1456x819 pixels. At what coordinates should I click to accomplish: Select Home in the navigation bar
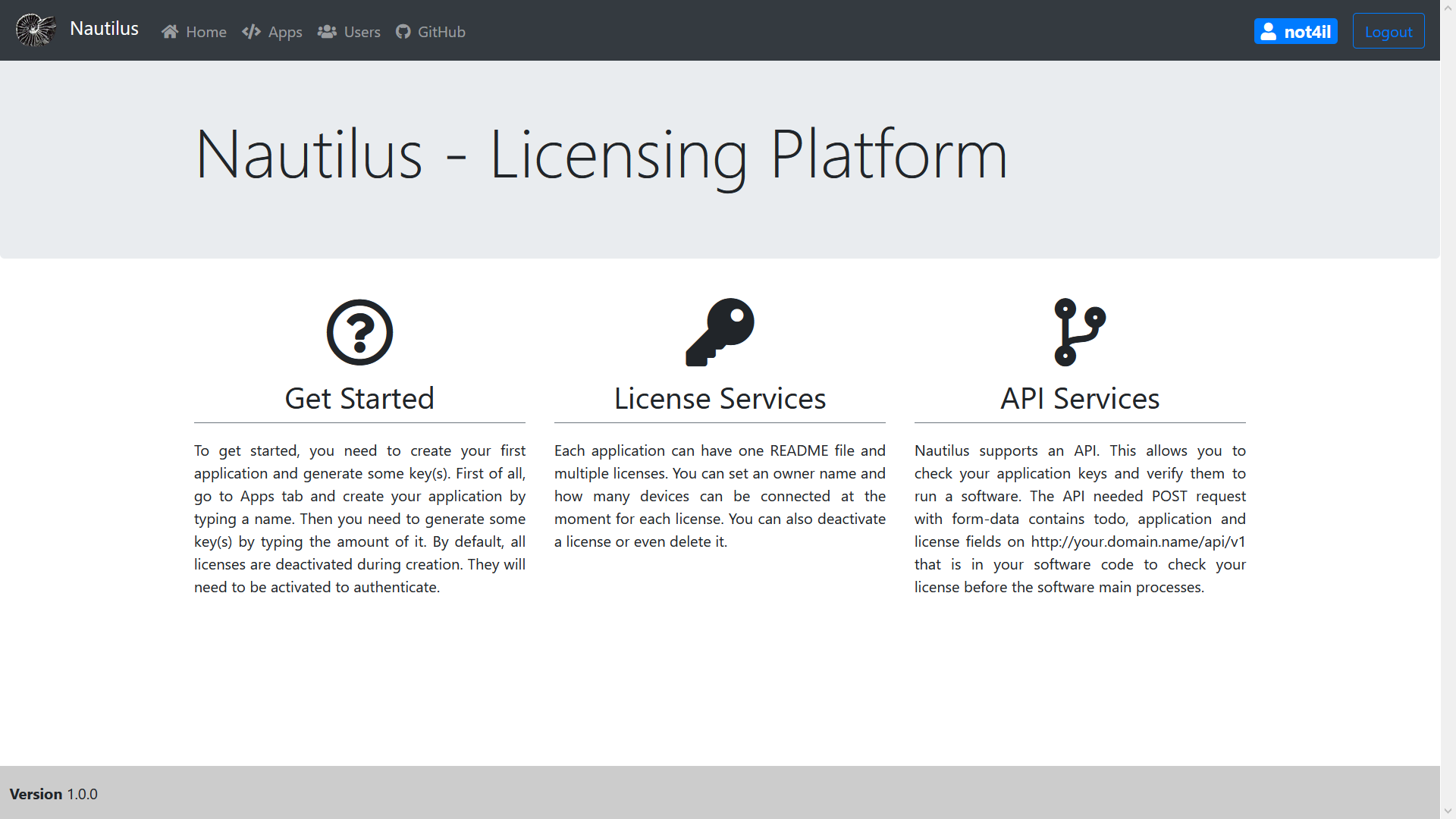coord(206,32)
